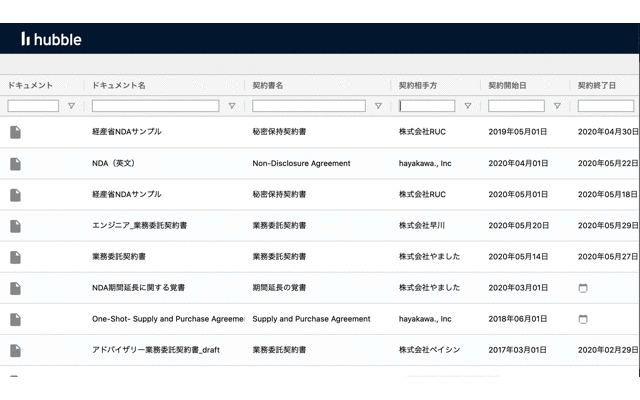Click document icon in エンジニア_業務委託契約書 row

click(x=16, y=226)
